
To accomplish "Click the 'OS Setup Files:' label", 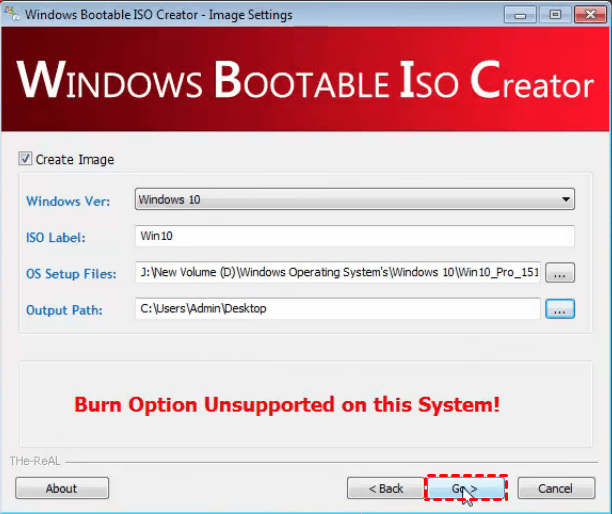I will [x=71, y=274].
